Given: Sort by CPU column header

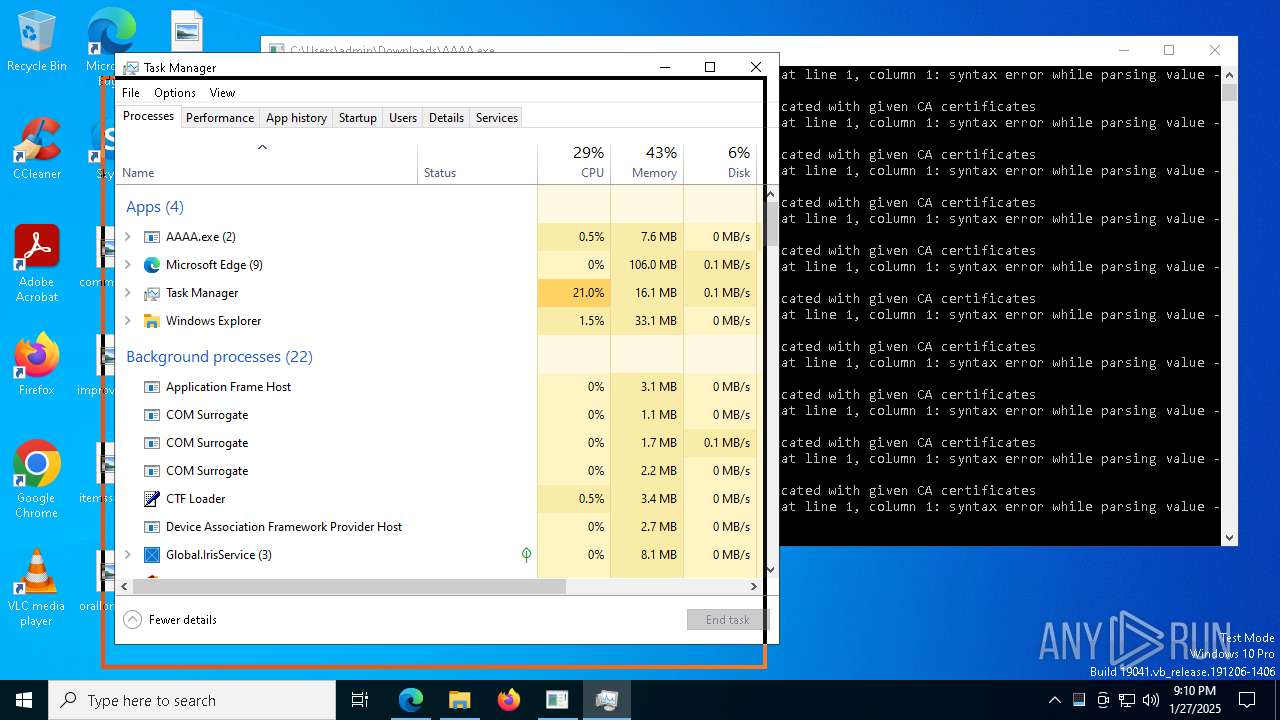Looking at the screenshot, I should coord(574,164).
